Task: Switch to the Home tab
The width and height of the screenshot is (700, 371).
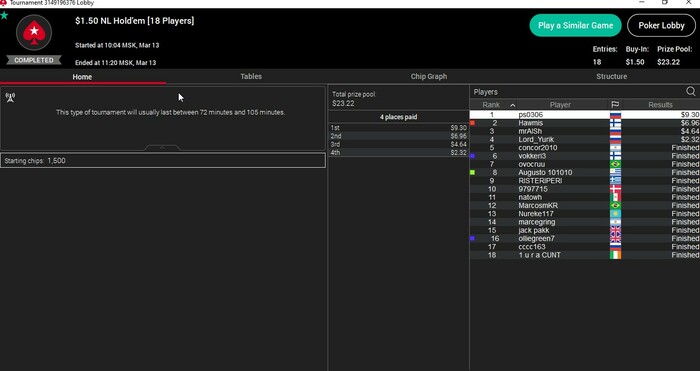Action: pyautogui.click(x=82, y=77)
